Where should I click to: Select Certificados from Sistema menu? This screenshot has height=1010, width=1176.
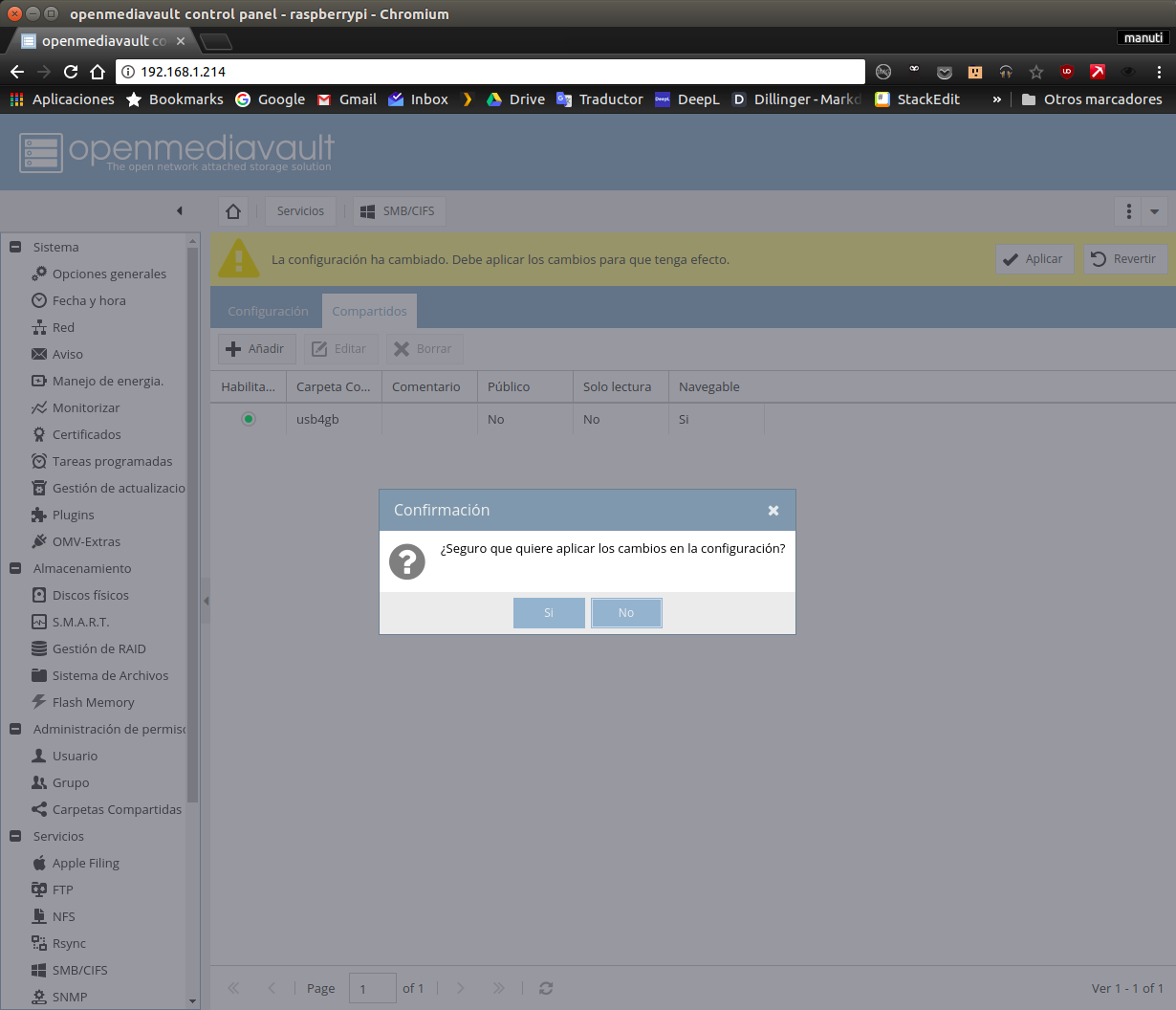pos(86,434)
